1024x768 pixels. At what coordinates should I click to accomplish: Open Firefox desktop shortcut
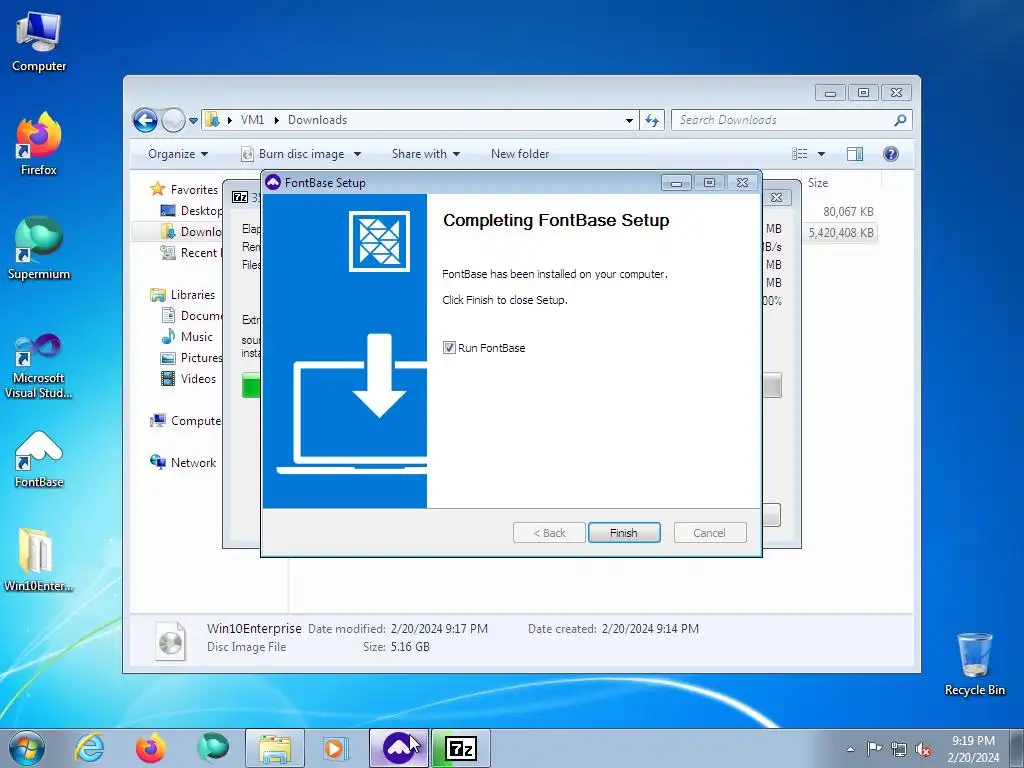click(x=39, y=144)
